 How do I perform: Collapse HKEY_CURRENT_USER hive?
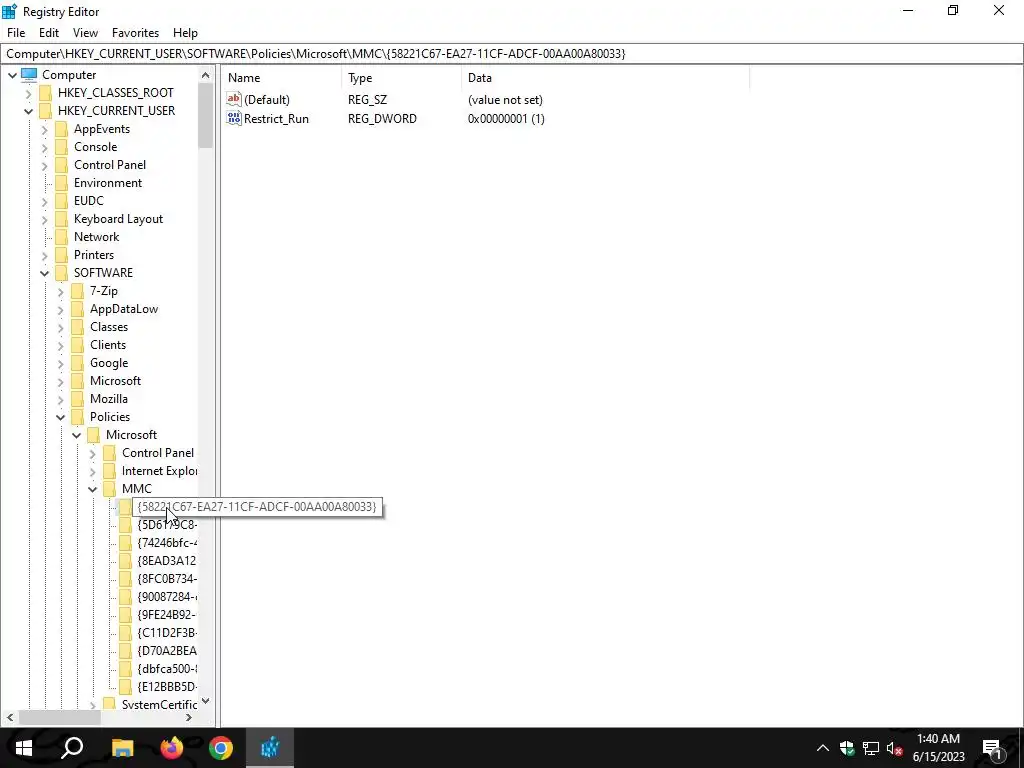pos(28,111)
